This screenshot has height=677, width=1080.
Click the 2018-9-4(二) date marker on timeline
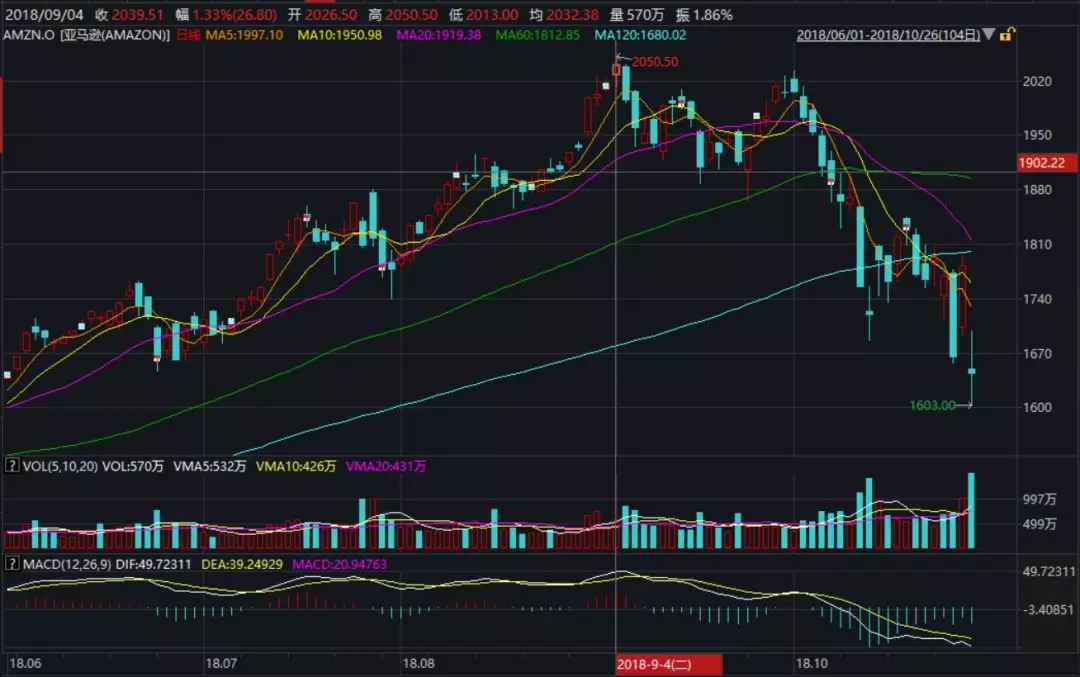point(668,664)
